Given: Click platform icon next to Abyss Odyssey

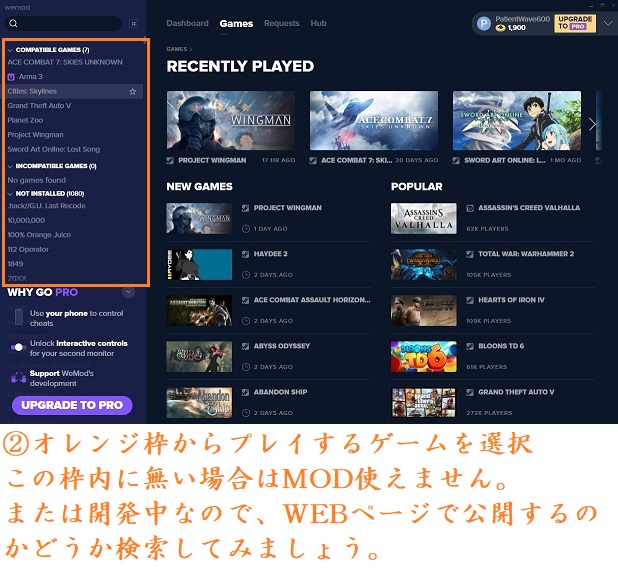Looking at the screenshot, I should coord(245,346).
